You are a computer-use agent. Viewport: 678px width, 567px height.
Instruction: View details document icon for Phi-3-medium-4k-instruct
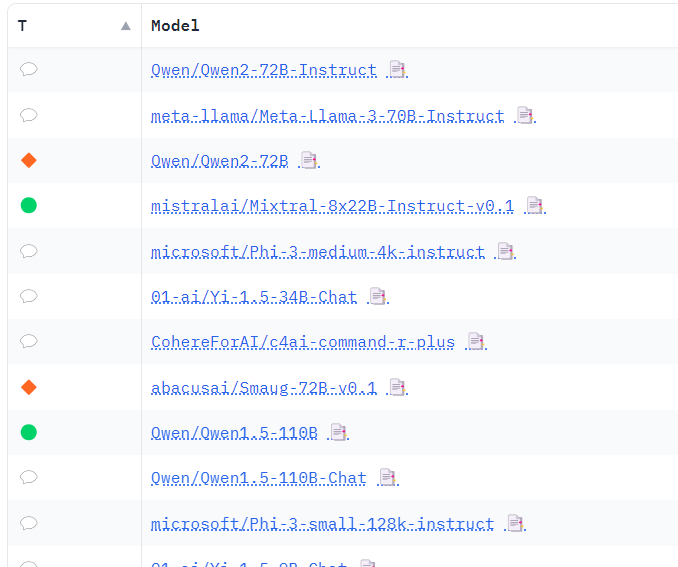(505, 251)
